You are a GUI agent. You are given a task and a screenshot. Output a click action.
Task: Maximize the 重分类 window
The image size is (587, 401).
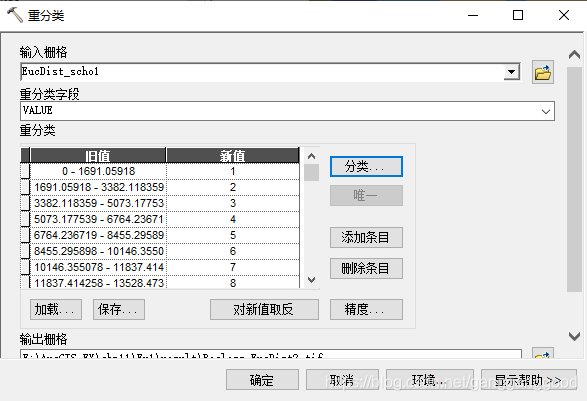click(518, 15)
